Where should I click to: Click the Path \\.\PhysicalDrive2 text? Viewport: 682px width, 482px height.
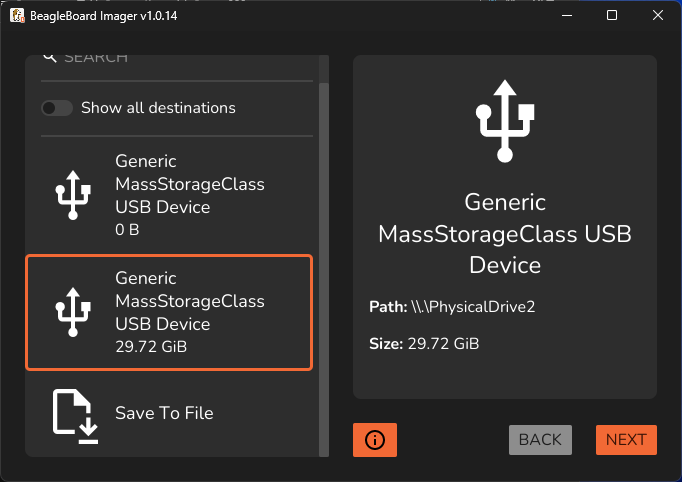[452, 307]
